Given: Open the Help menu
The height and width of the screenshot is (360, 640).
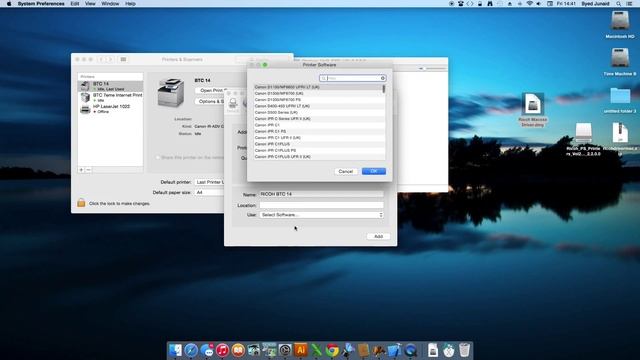Looking at the screenshot, I should click(x=130, y=4).
